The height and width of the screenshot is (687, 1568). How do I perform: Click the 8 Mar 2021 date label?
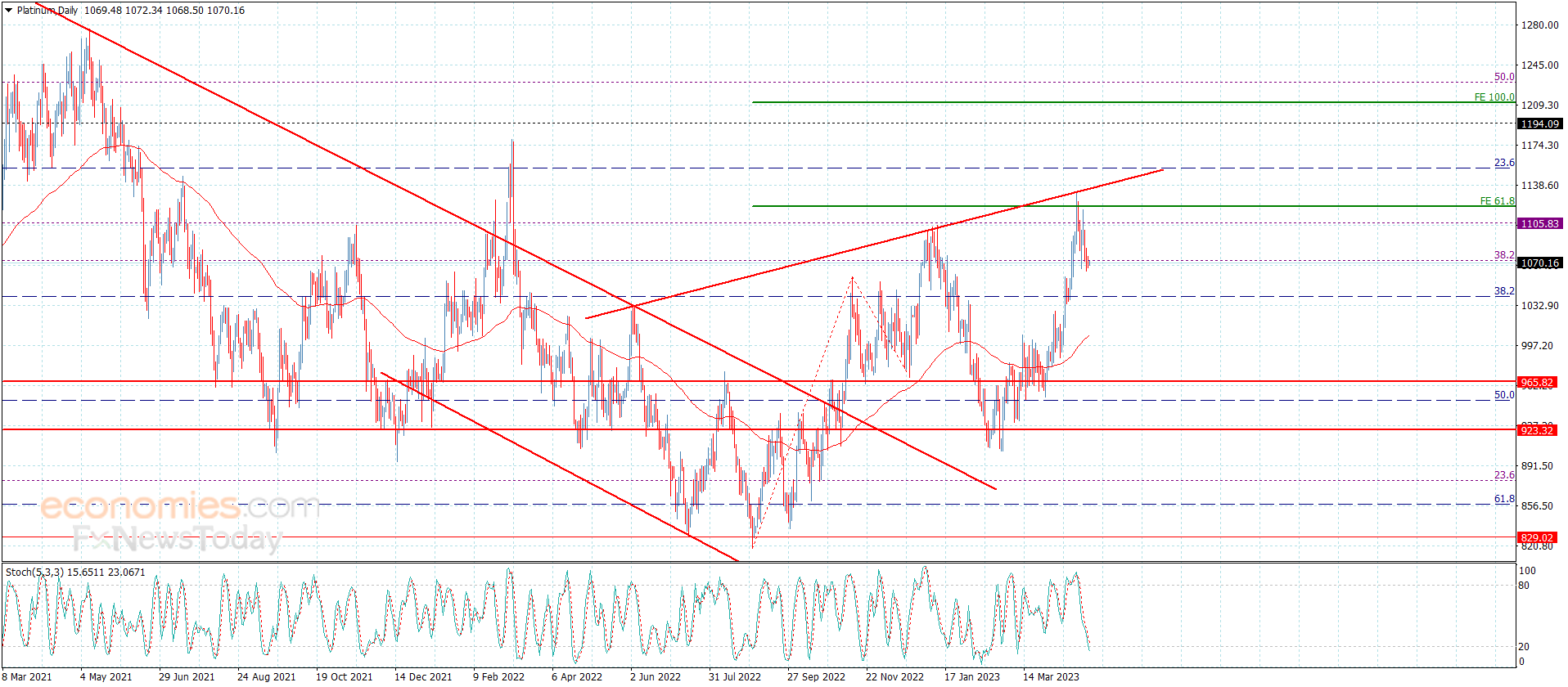pos(27,676)
